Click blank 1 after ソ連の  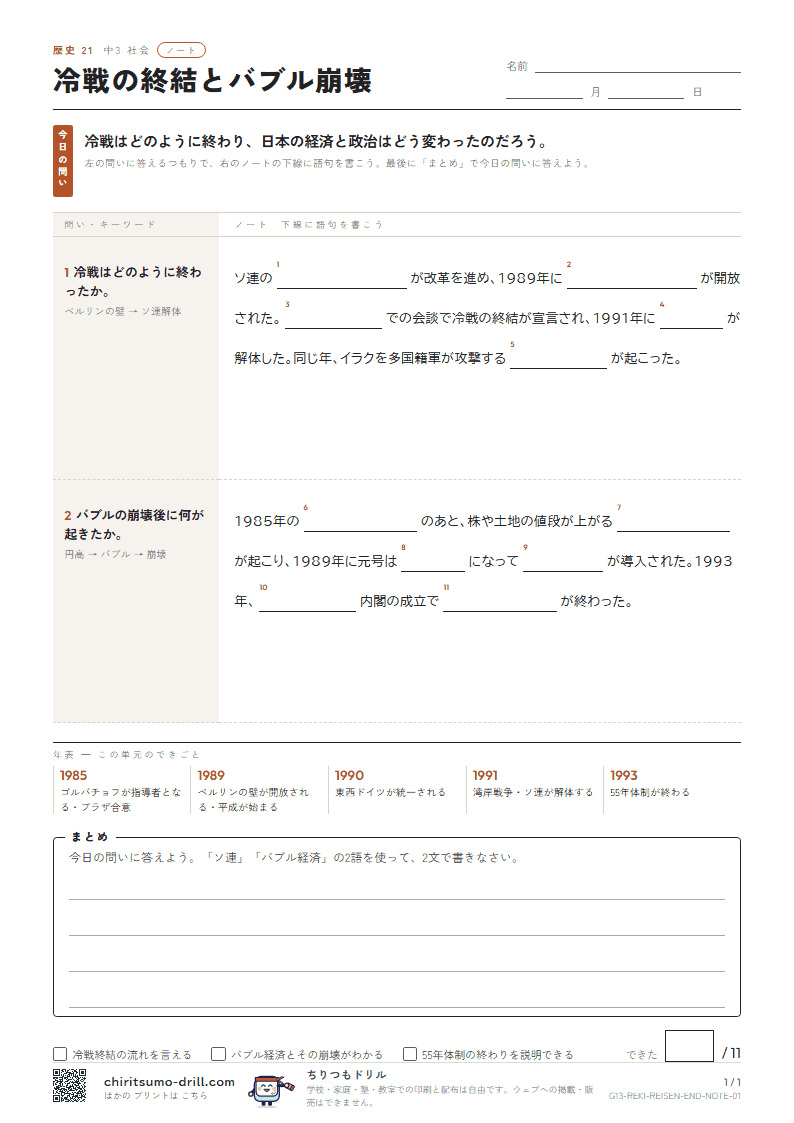point(342,279)
